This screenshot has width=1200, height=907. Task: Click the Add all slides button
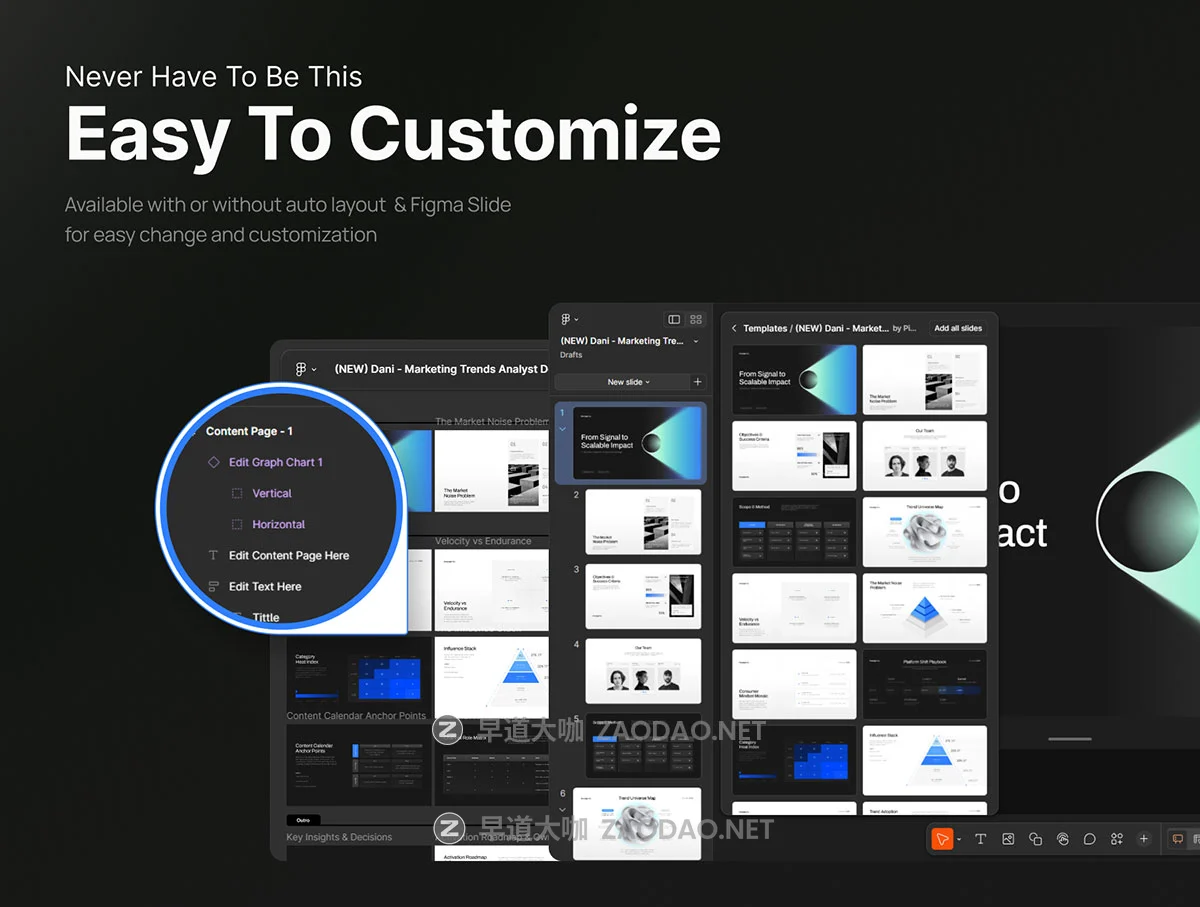(x=957, y=328)
